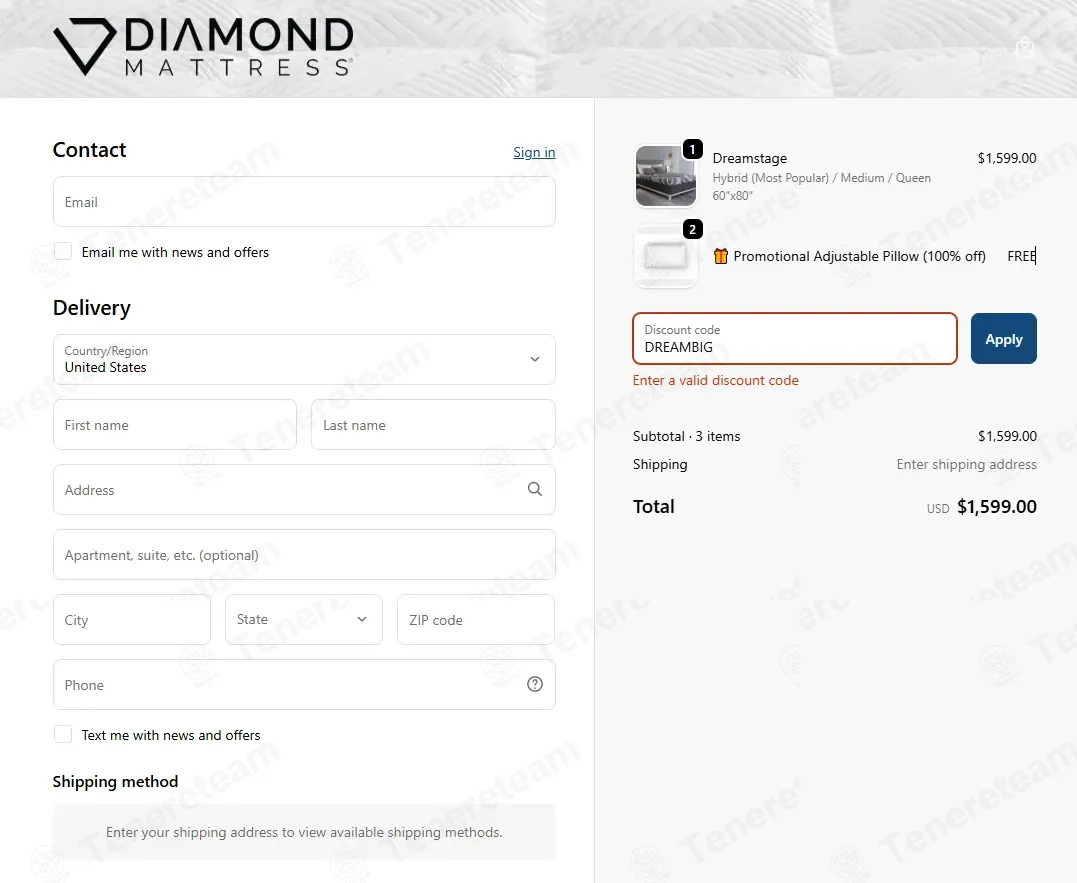
Task: Click the Diamond Mattress logo
Action: 203,47
